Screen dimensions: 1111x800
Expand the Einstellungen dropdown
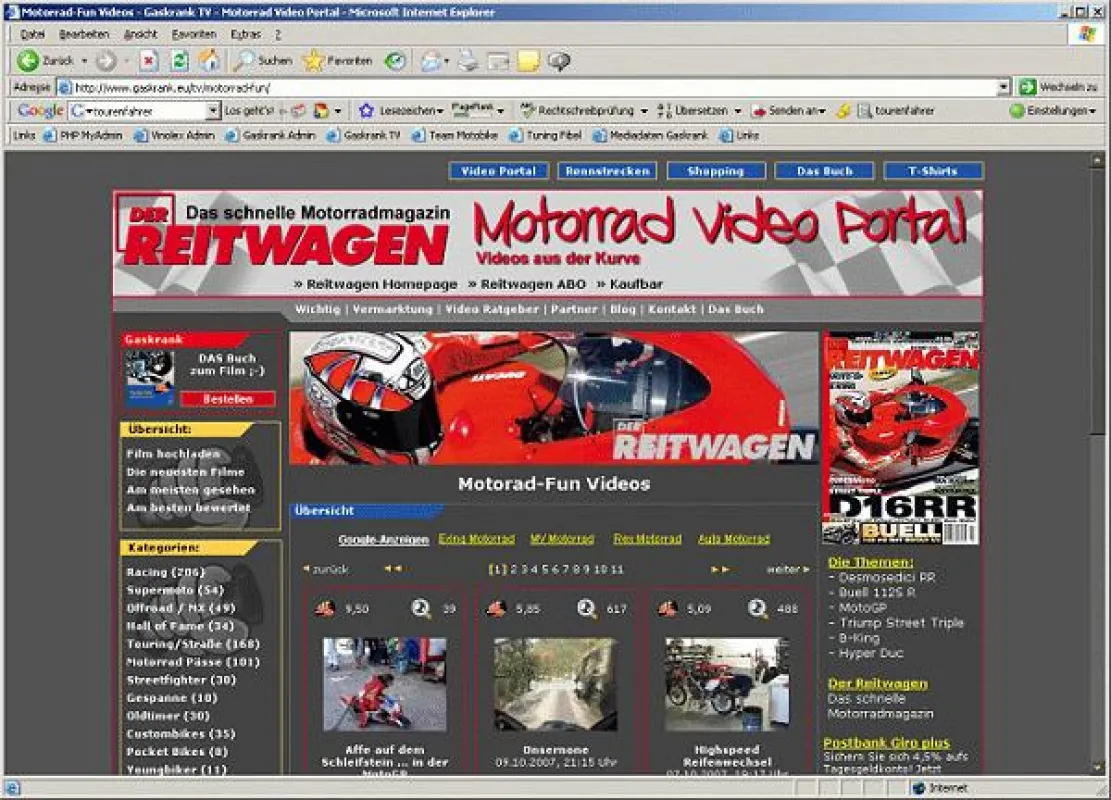[x=1092, y=111]
